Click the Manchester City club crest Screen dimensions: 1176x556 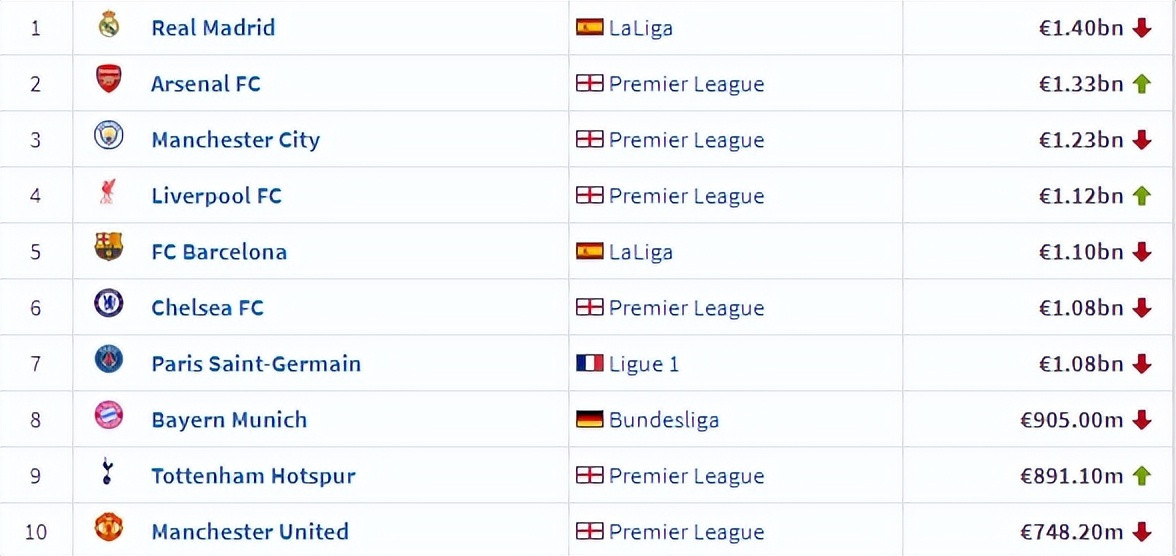point(109,137)
